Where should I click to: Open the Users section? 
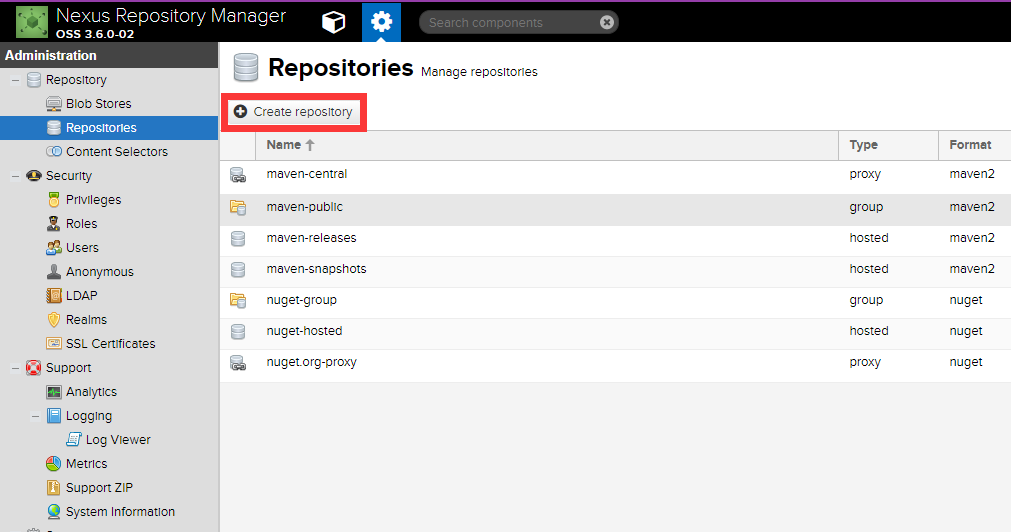click(82, 248)
